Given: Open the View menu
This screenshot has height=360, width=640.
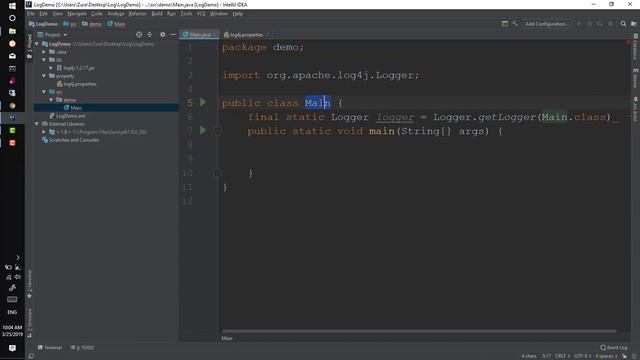Looking at the screenshot, I should point(58,14).
